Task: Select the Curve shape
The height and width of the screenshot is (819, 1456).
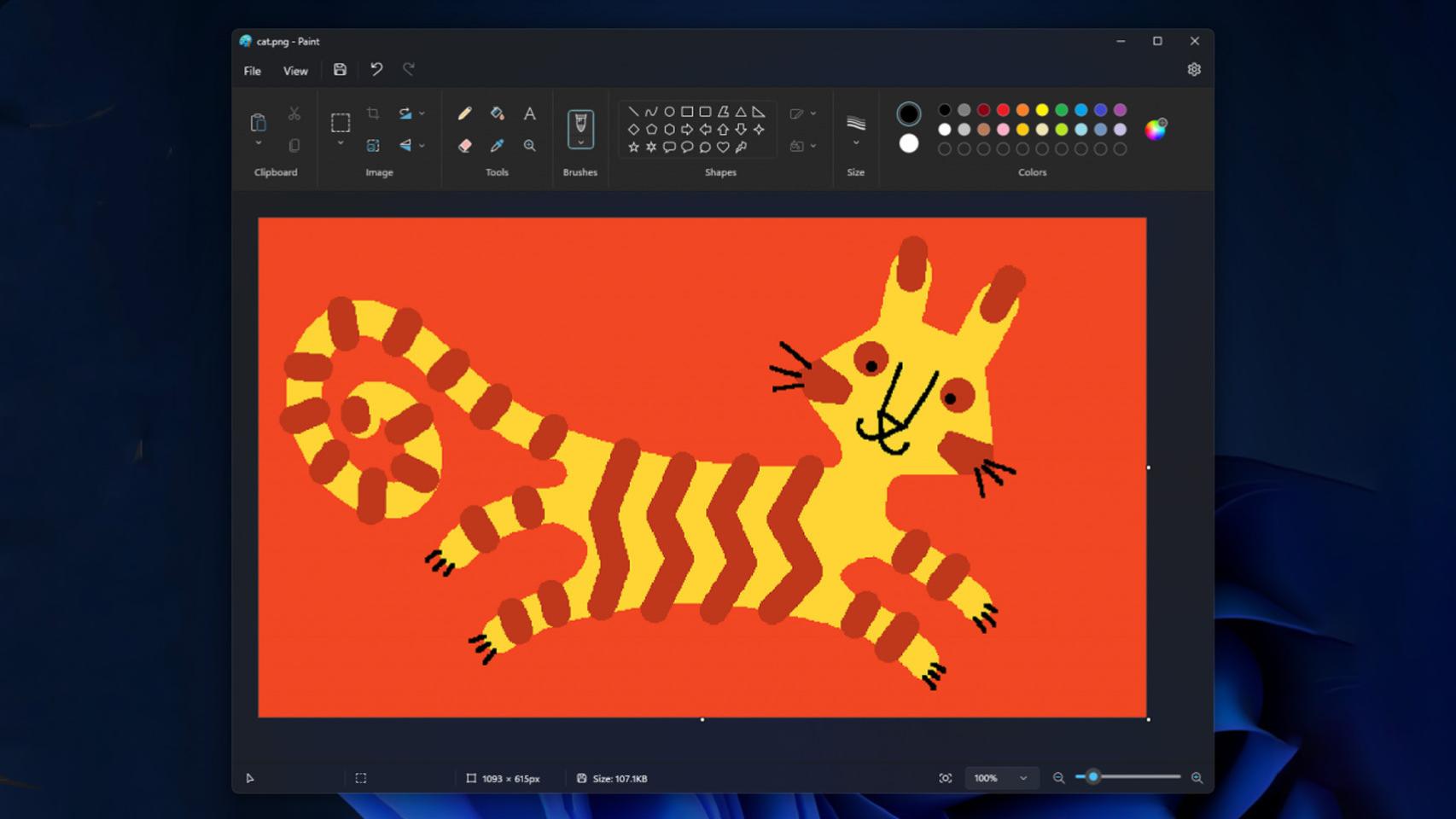Action: (651, 112)
